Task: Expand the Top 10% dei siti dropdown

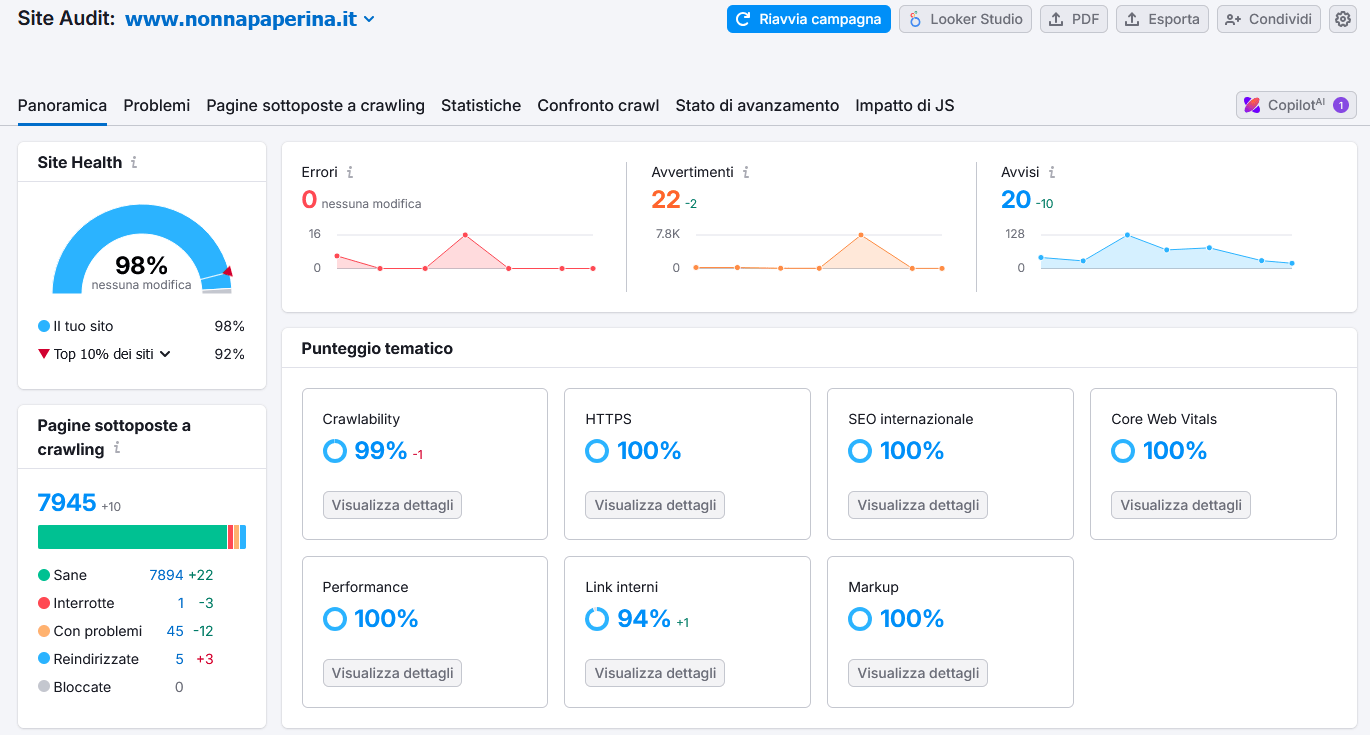Action: click(165, 354)
